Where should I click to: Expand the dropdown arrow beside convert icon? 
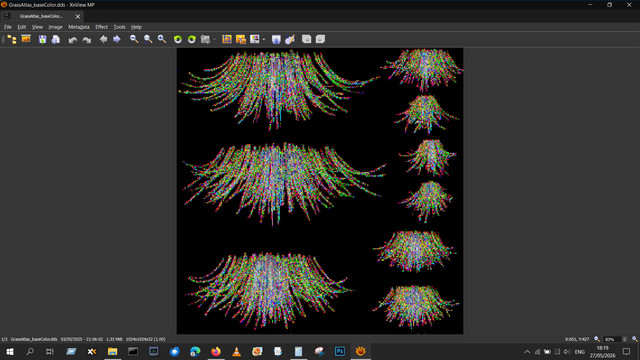[x=214, y=40]
